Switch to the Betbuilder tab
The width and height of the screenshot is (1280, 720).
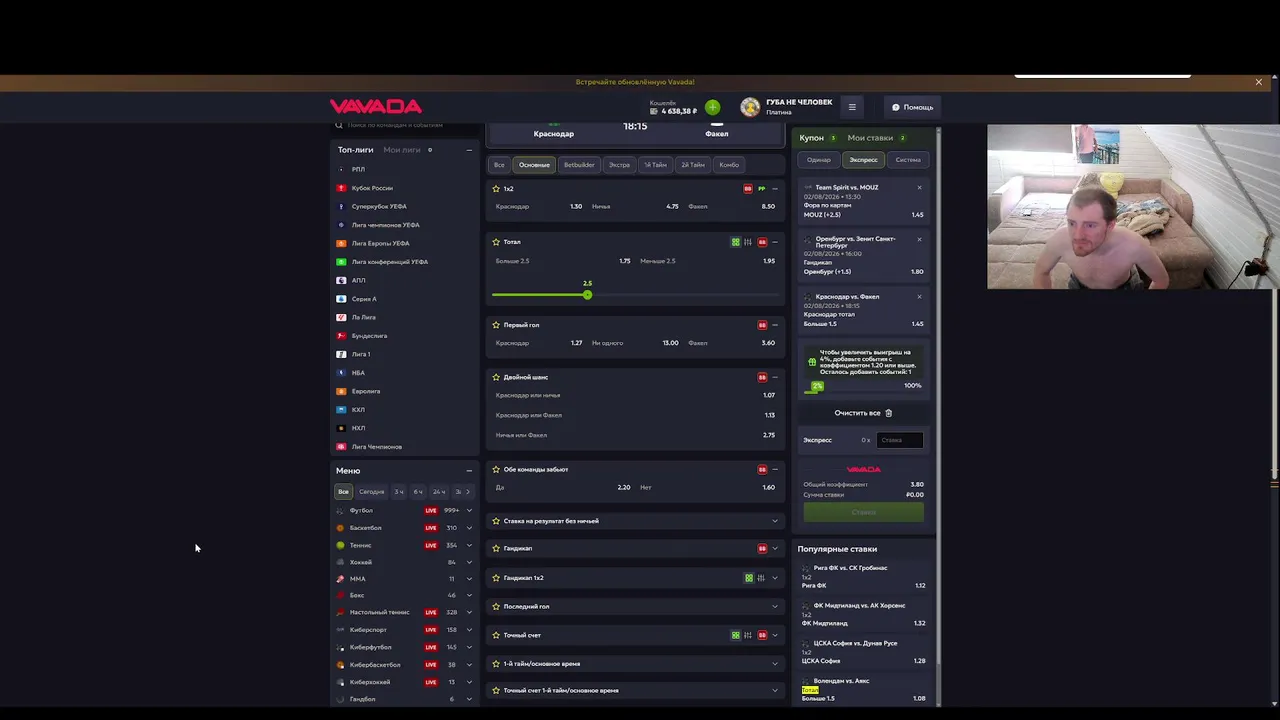pyautogui.click(x=579, y=165)
